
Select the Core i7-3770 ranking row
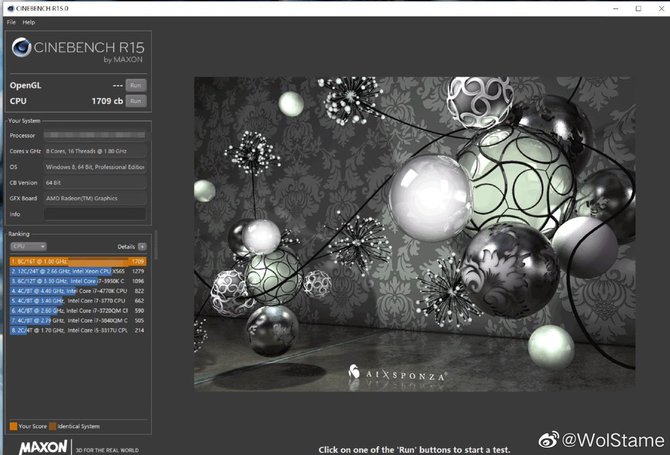(x=78, y=301)
